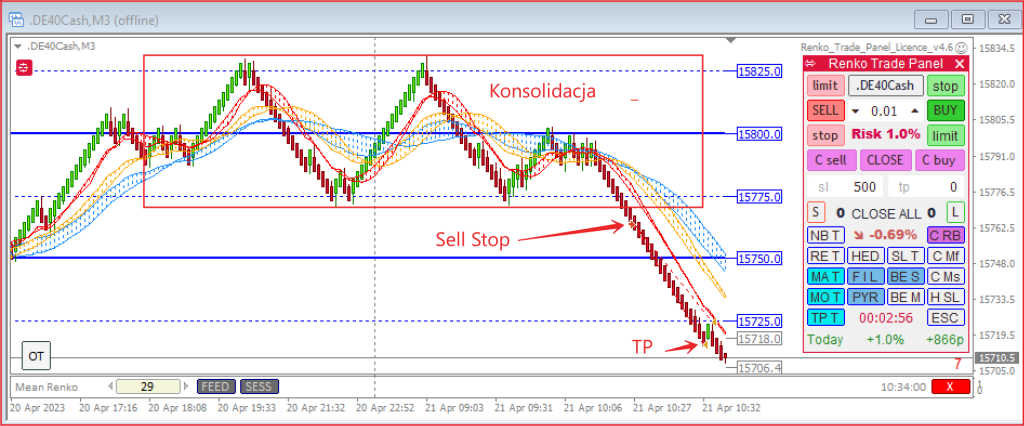Click the red chart tool icon at top left
This screenshot has width=1024, height=426.
pyautogui.click(x=23, y=67)
